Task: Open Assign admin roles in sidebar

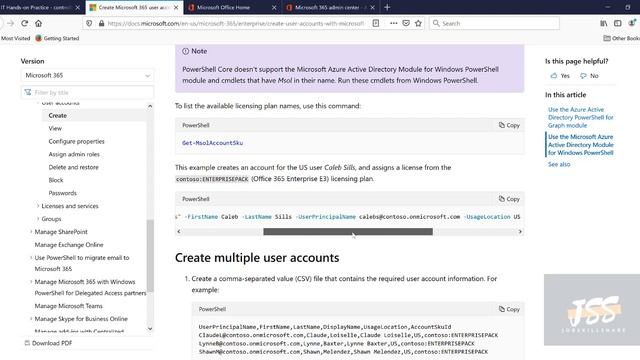Action: click(x=74, y=154)
